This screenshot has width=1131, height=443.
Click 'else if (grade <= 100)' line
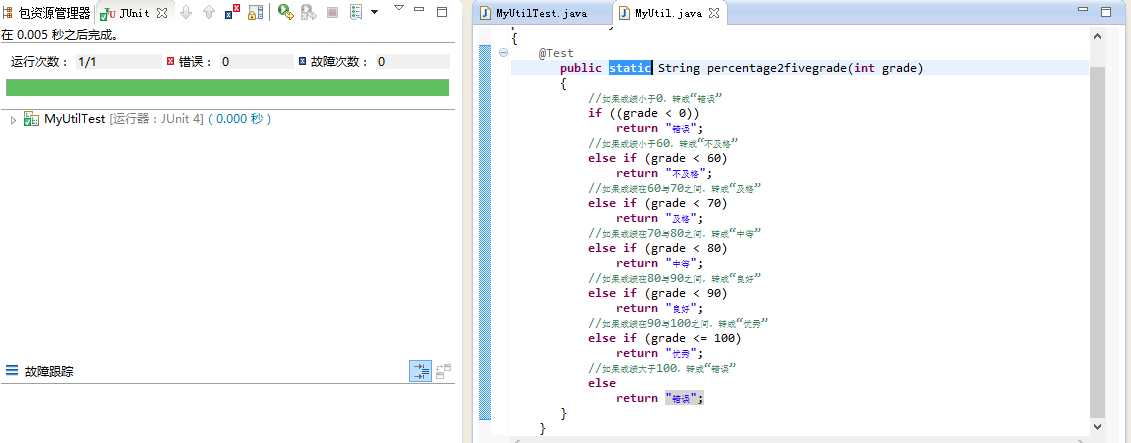click(x=664, y=338)
